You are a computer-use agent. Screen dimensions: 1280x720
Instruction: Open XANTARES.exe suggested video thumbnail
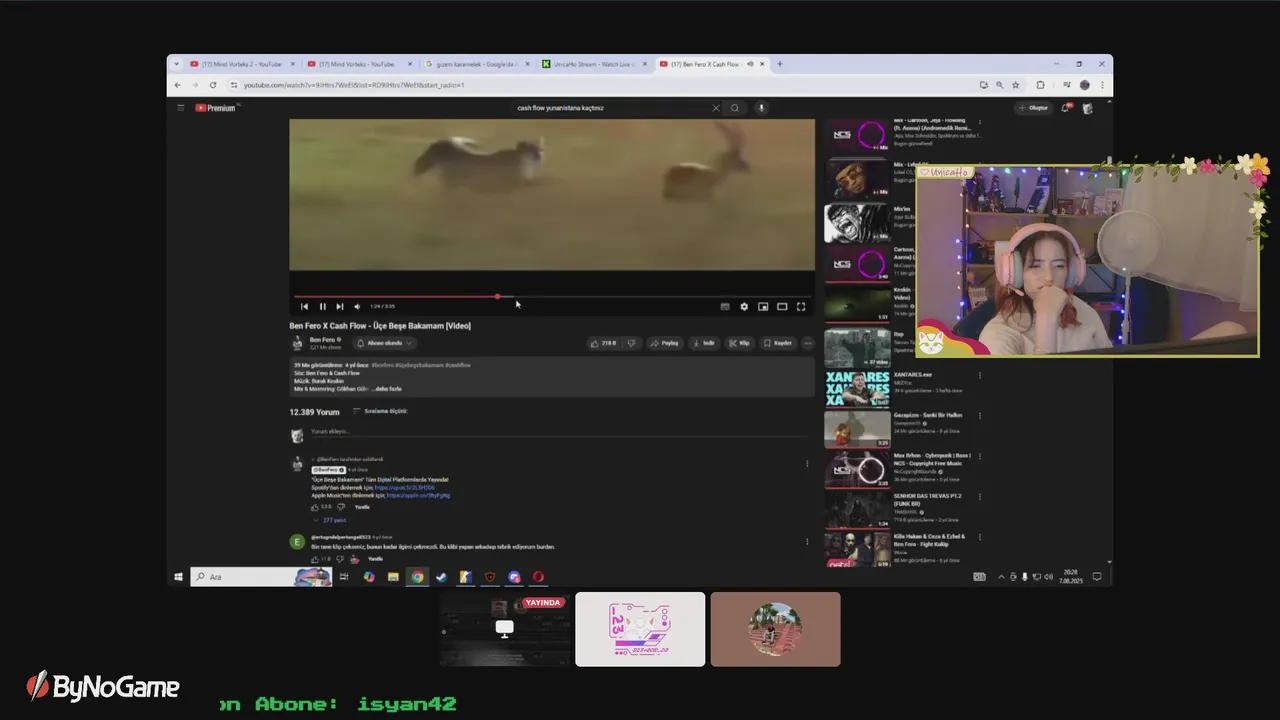point(857,389)
